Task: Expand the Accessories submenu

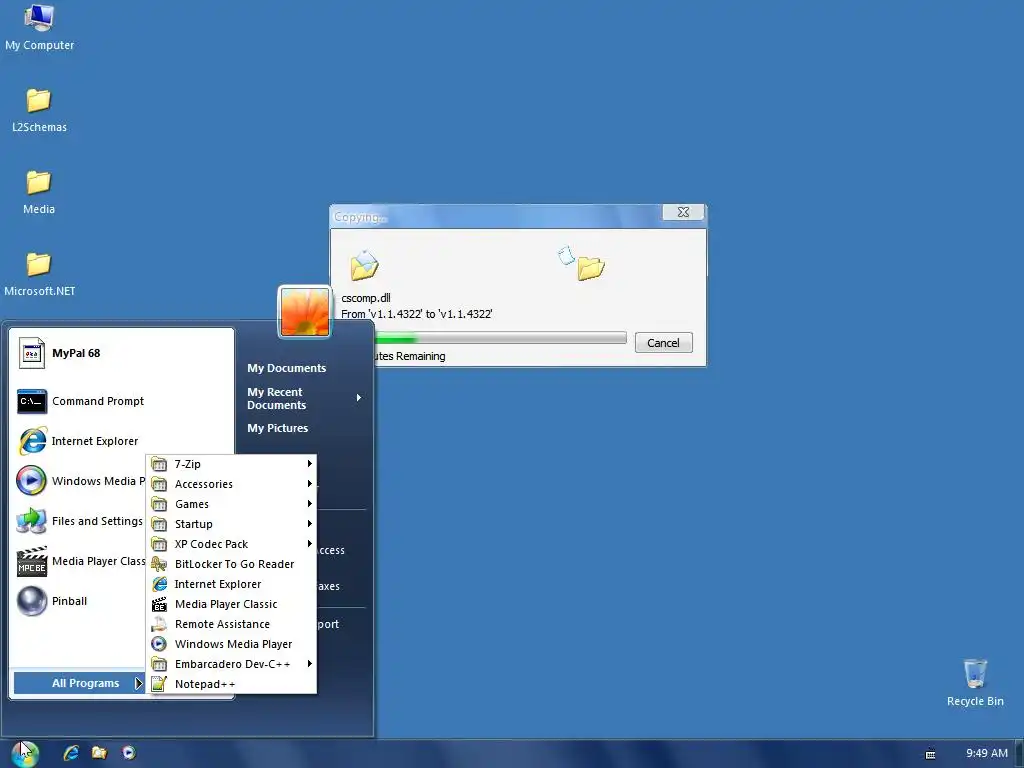Action: tap(232, 484)
